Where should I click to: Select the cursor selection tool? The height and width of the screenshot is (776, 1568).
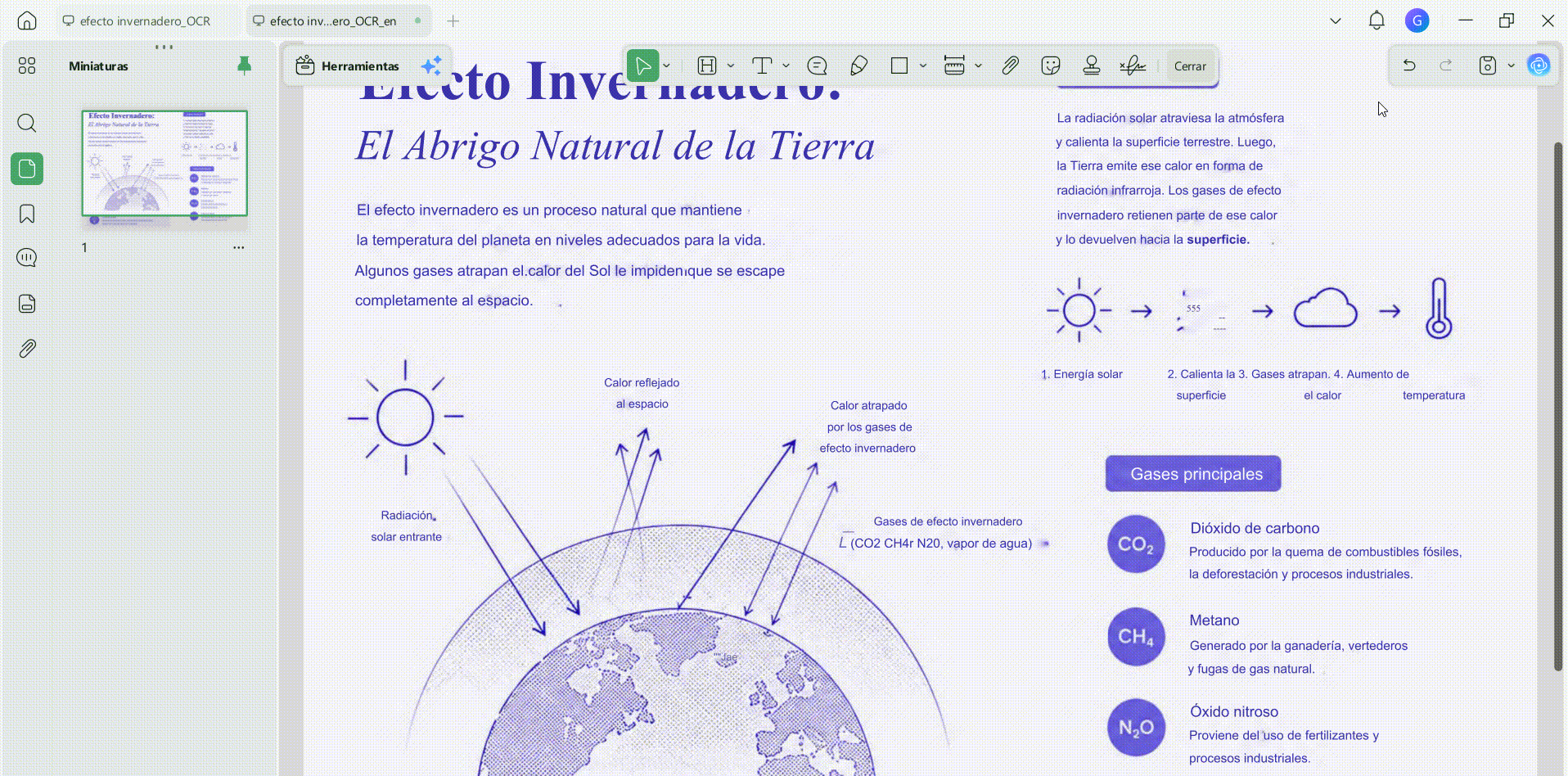(643, 65)
